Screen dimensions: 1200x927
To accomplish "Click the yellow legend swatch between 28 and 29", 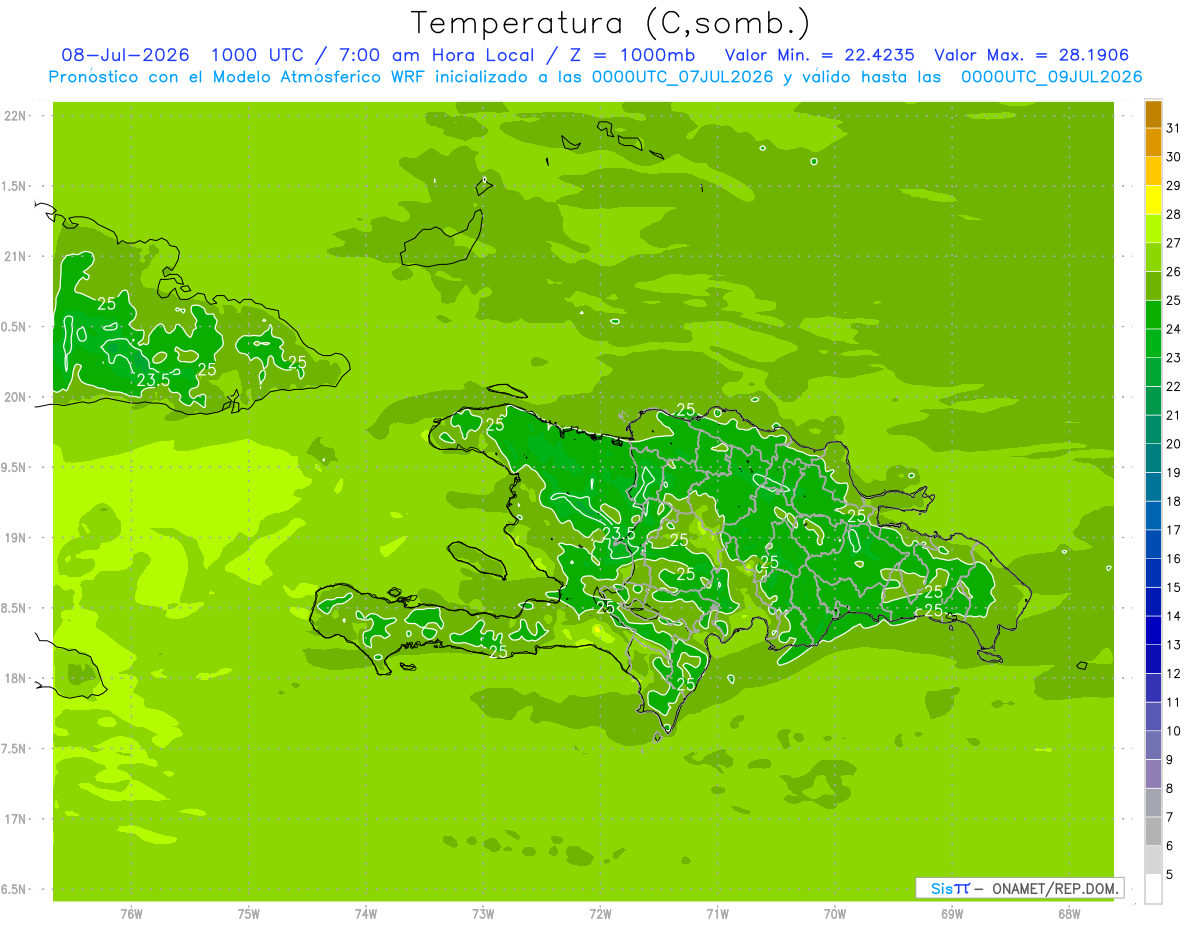I will (1153, 200).
